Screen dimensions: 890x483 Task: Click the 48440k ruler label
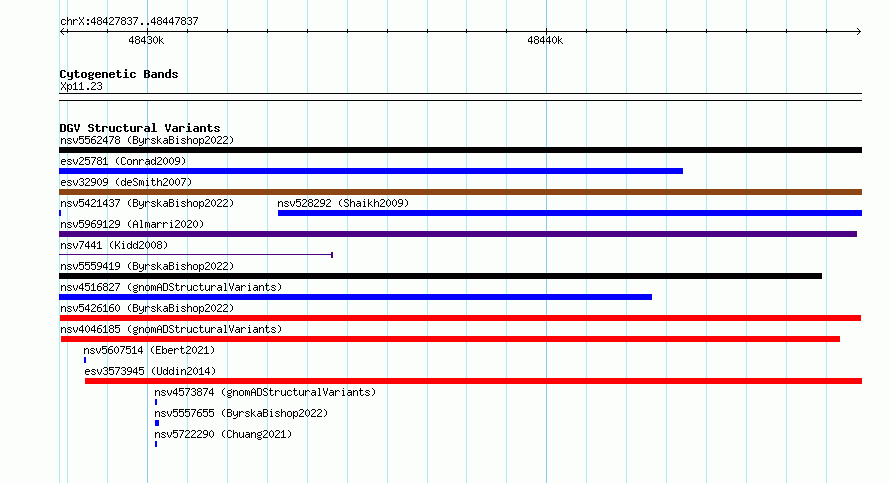[545, 40]
